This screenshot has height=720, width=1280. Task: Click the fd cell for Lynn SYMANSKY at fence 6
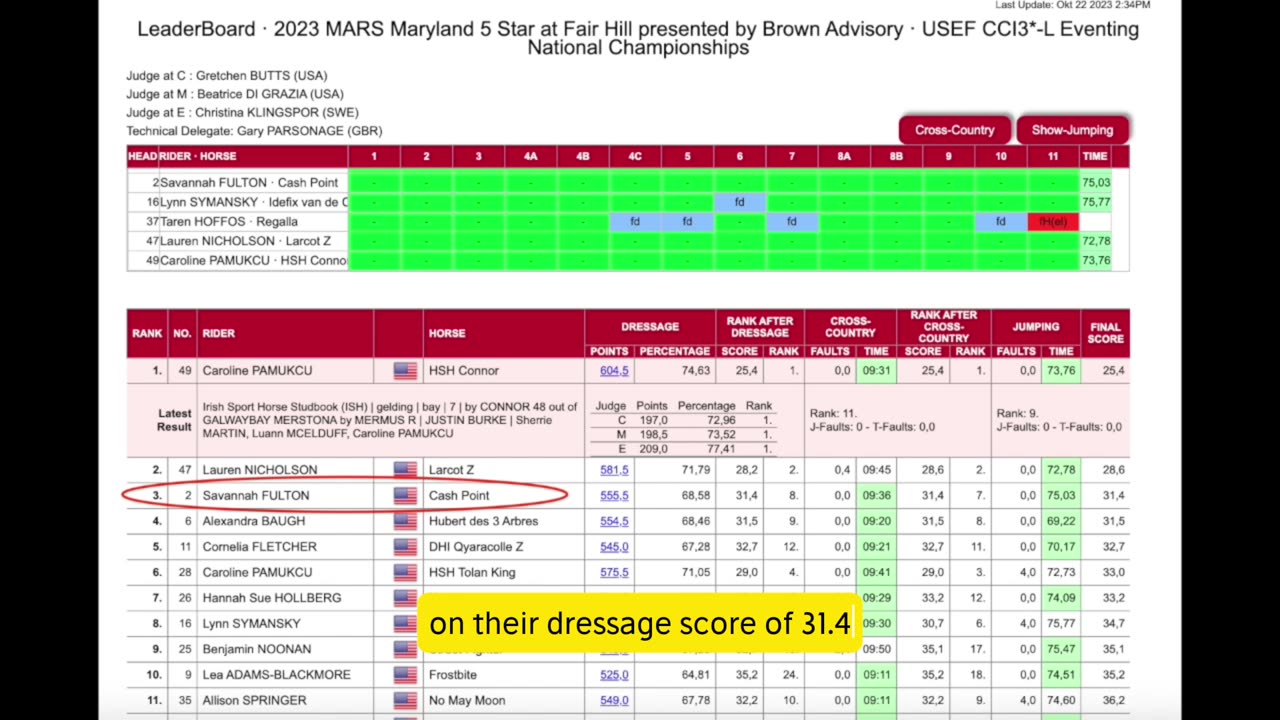click(x=740, y=202)
